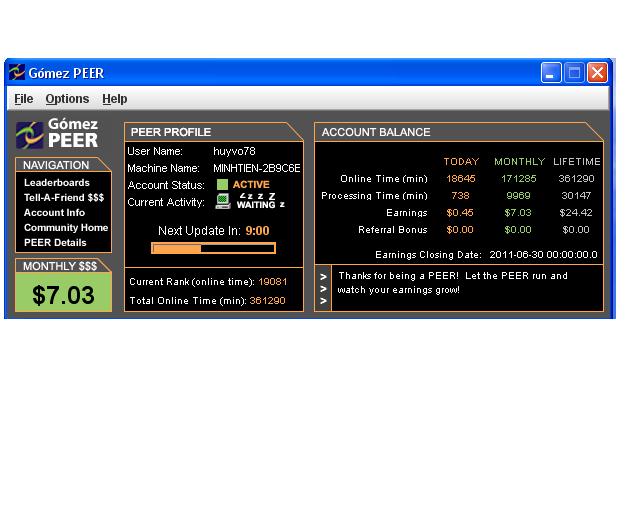Click the disabled maximize window button
Viewport: 640px width, 512px height.
click(x=574, y=73)
